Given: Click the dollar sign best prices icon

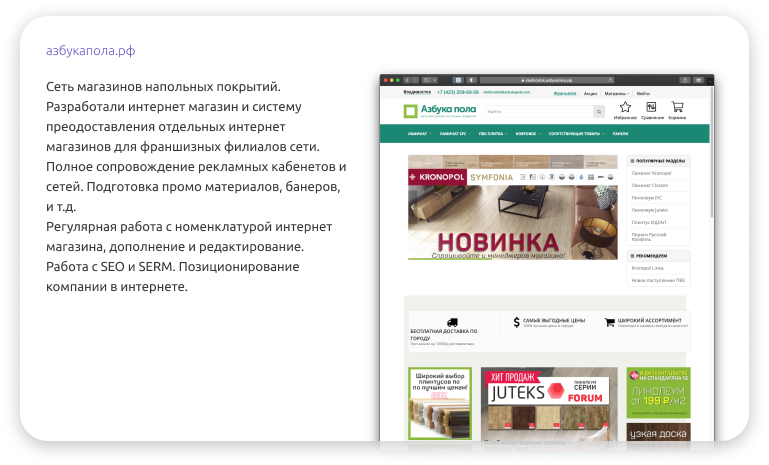Looking at the screenshot, I should 516,322.
